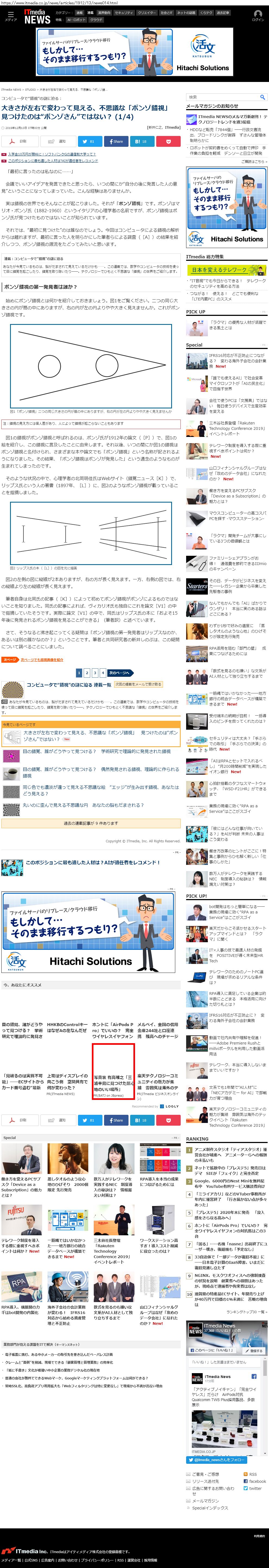Click the 次のページへ button
Image resolution: width=269 pixels, height=1568 pixels.
click(x=119, y=673)
